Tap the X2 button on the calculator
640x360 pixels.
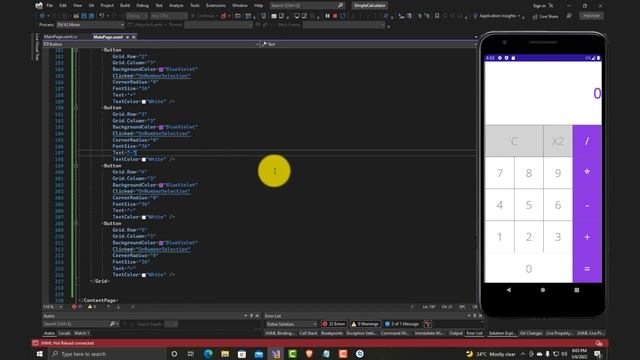tap(558, 141)
